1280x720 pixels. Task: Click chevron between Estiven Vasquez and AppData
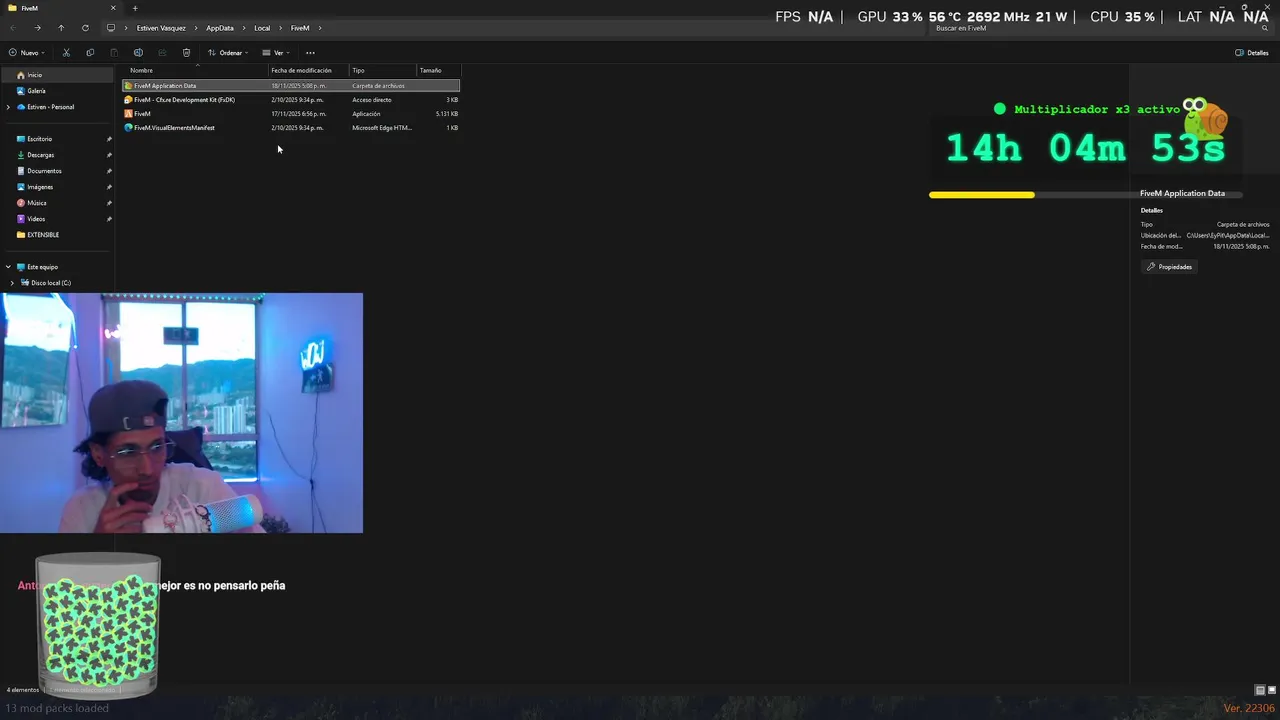click(x=196, y=28)
